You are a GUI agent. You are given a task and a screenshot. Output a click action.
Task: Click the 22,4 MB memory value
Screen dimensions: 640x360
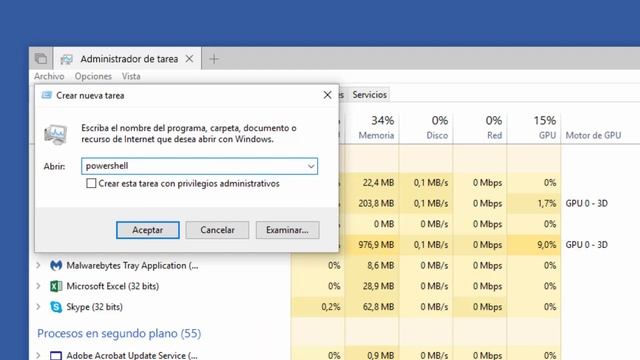378,182
